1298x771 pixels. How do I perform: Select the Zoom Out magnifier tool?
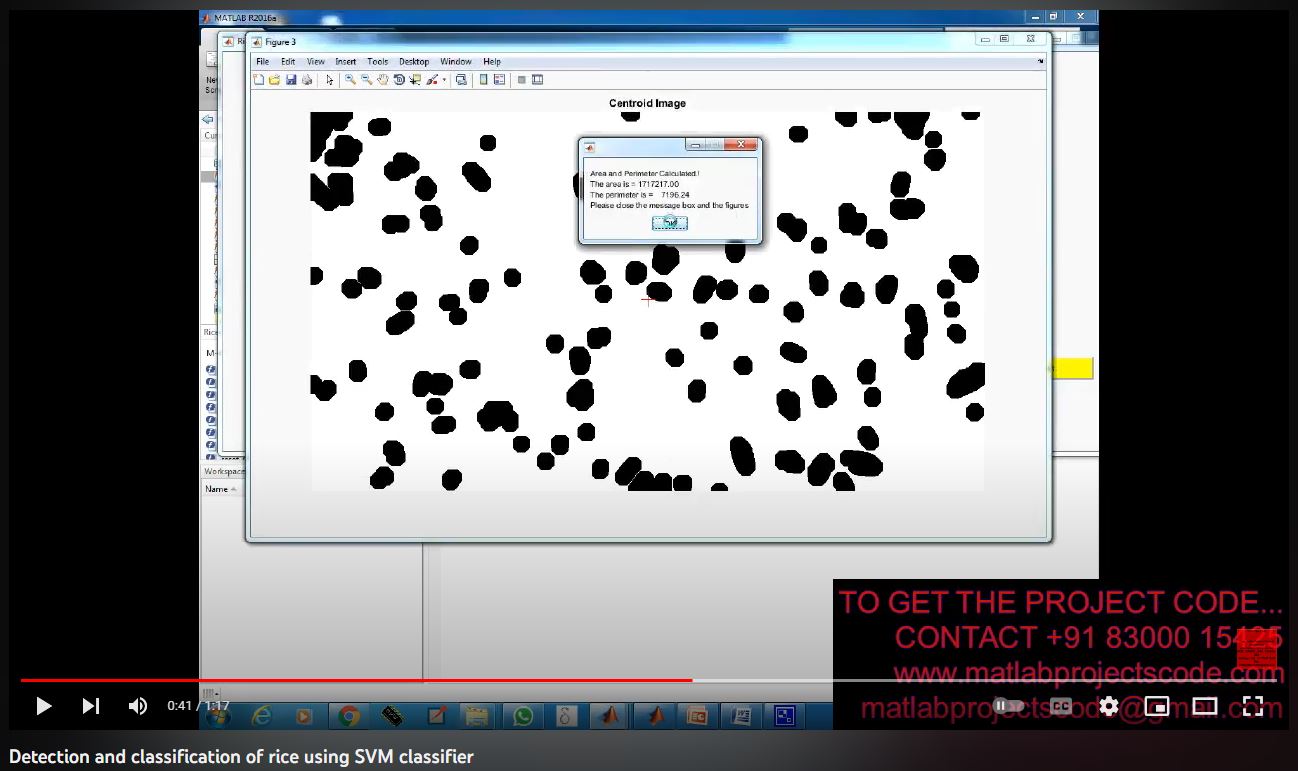coord(366,80)
